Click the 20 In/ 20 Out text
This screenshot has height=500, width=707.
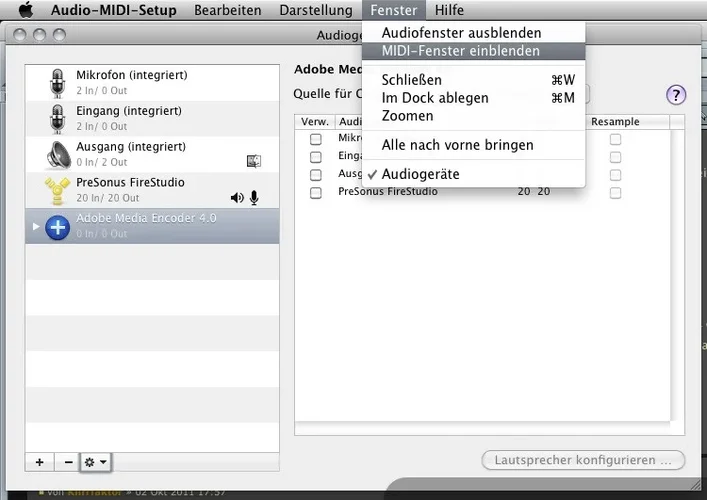pos(108,198)
